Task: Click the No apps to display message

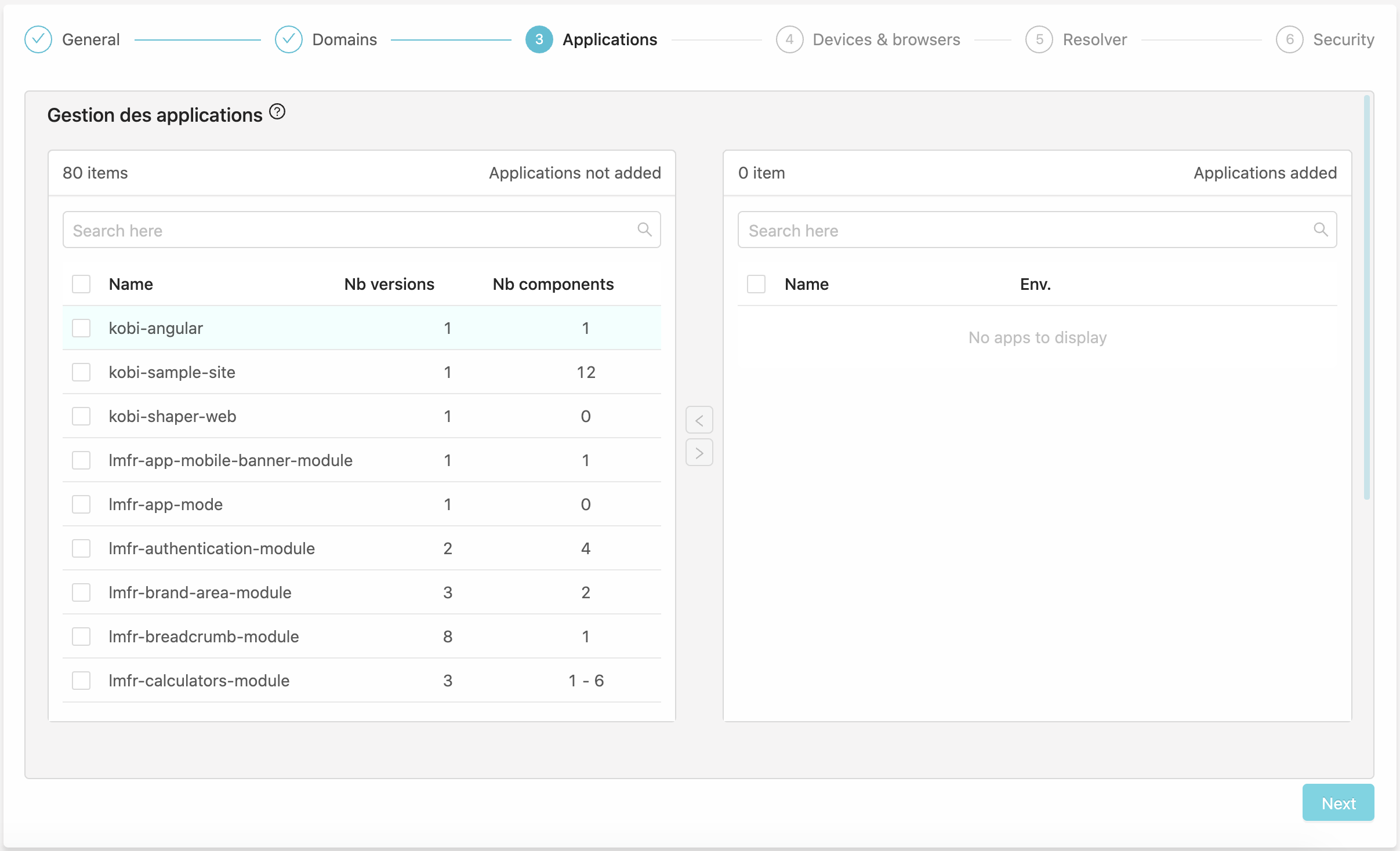Action: pyautogui.click(x=1037, y=337)
